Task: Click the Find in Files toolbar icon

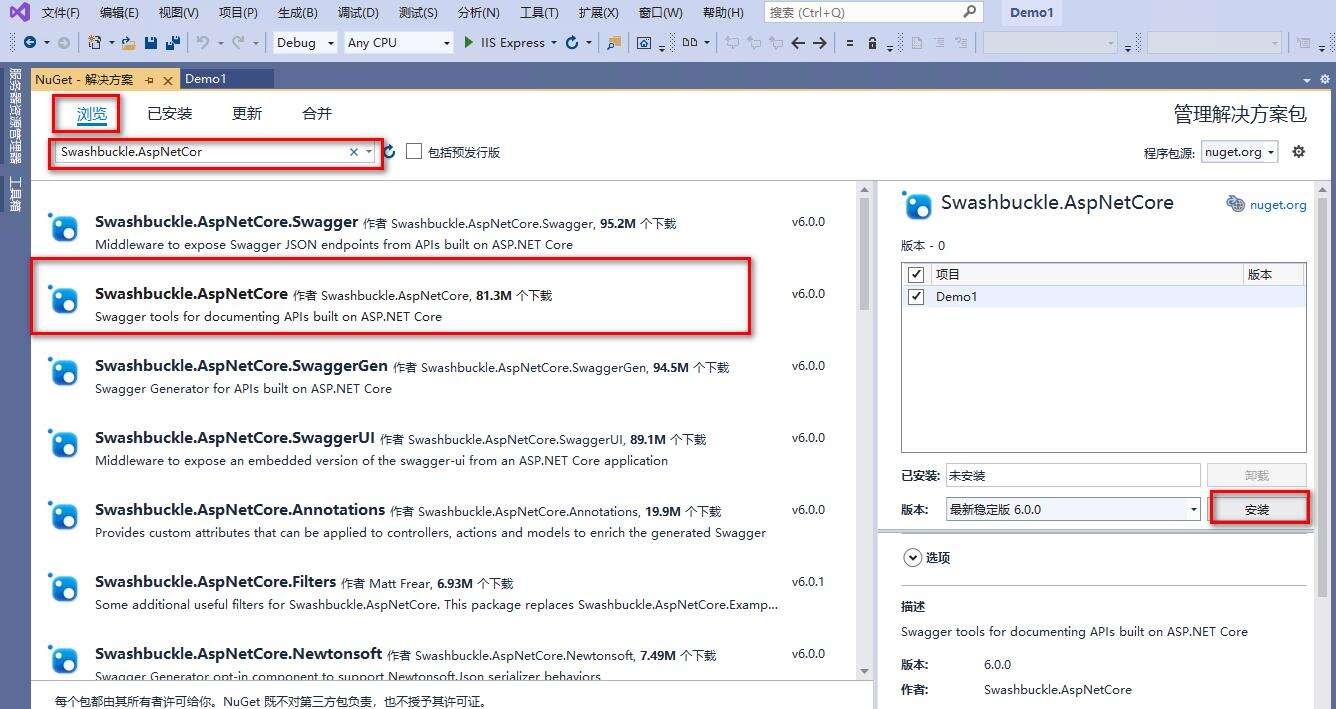Action: click(613, 43)
